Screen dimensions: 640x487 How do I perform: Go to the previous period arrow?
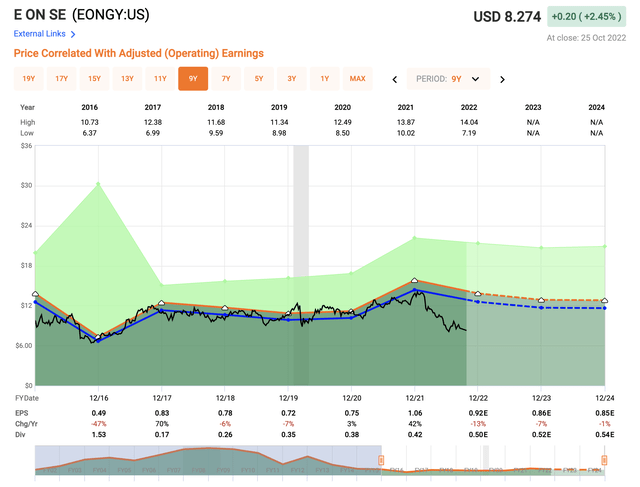pos(395,79)
